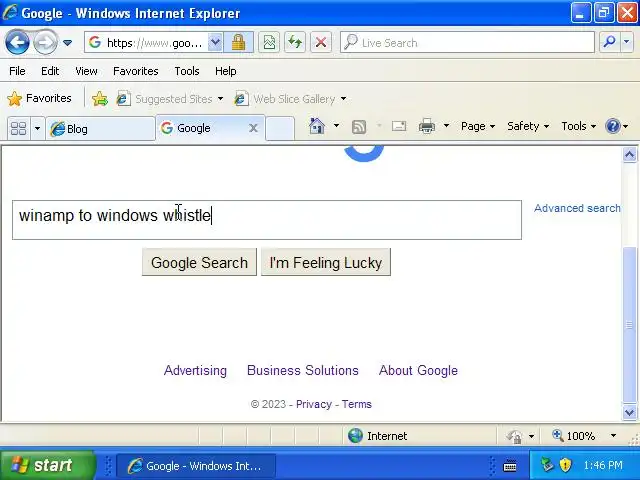This screenshot has width=640, height=480.
Task: Open a new blank tab
Action: (280, 129)
